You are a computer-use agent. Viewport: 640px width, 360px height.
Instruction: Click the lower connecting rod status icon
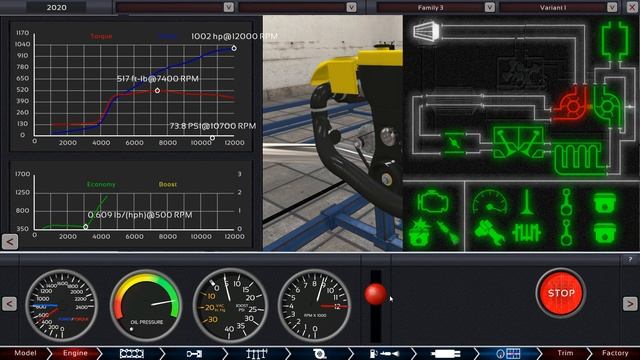click(x=566, y=233)
